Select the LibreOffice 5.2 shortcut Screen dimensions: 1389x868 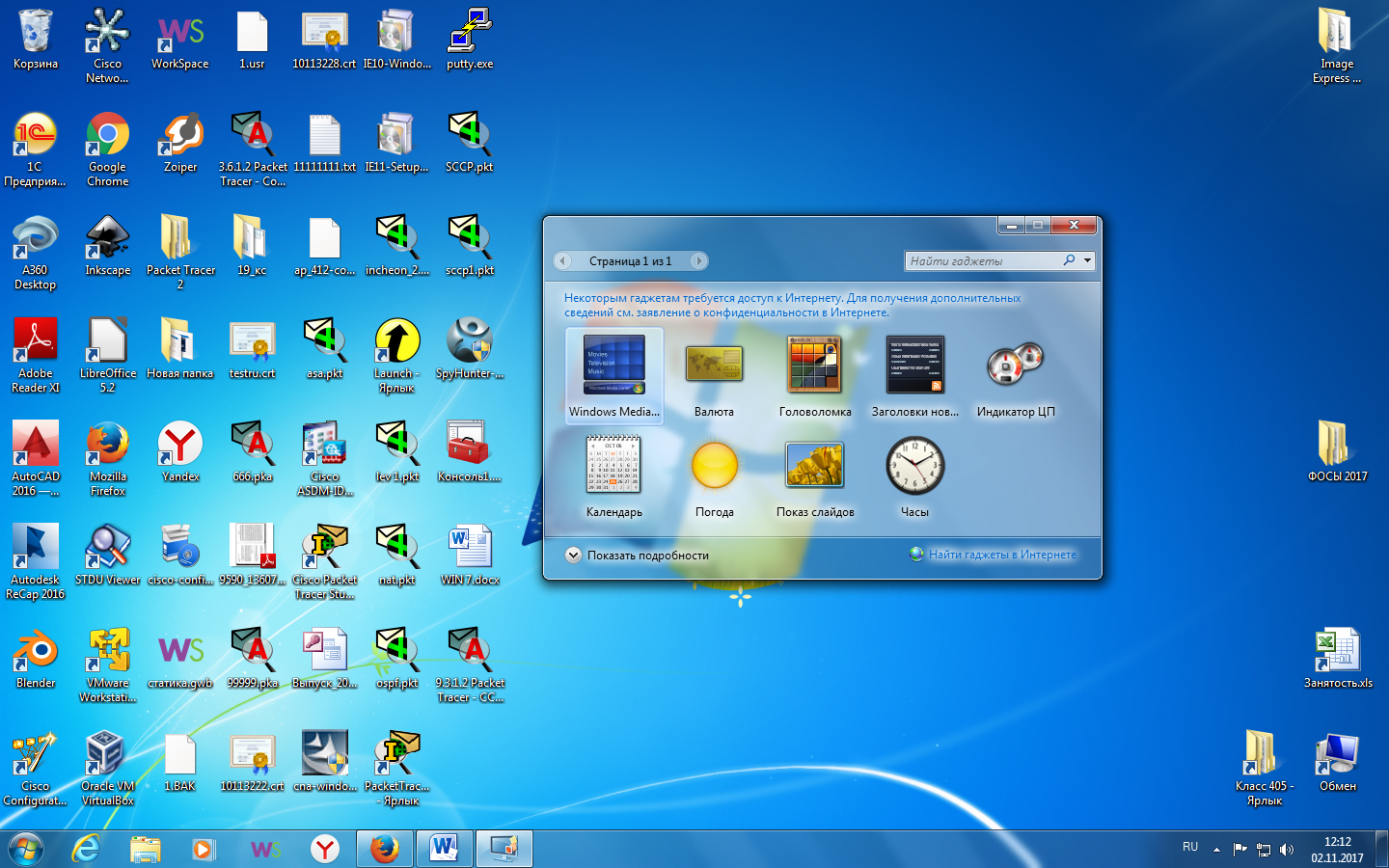click(x=107, y=356)
